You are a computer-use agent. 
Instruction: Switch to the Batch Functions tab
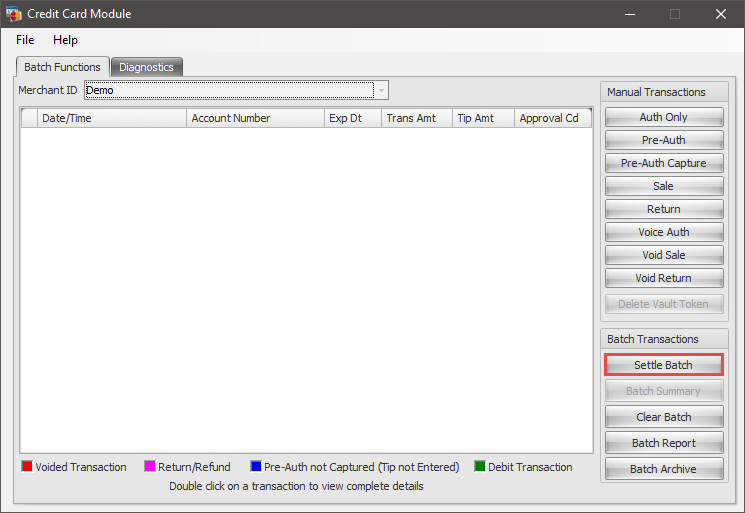[x=62, y=67]
